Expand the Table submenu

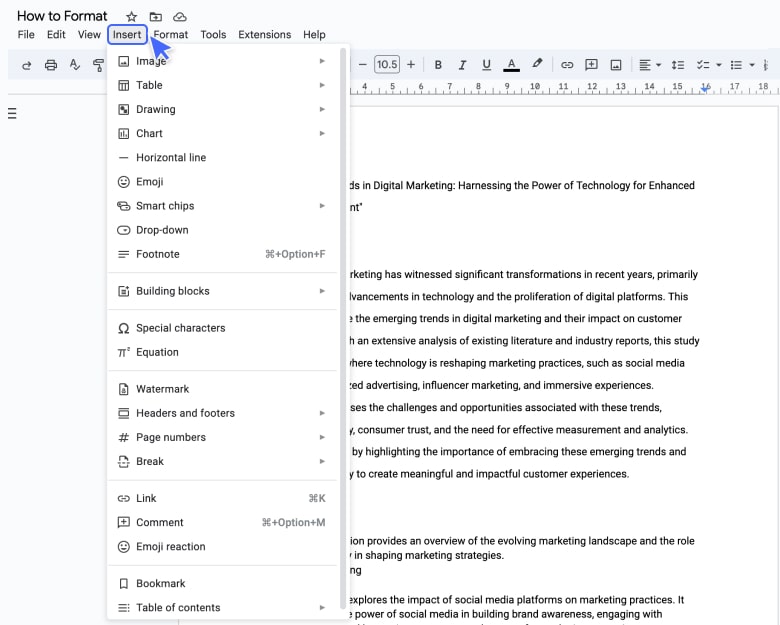[x=222, y=85]
